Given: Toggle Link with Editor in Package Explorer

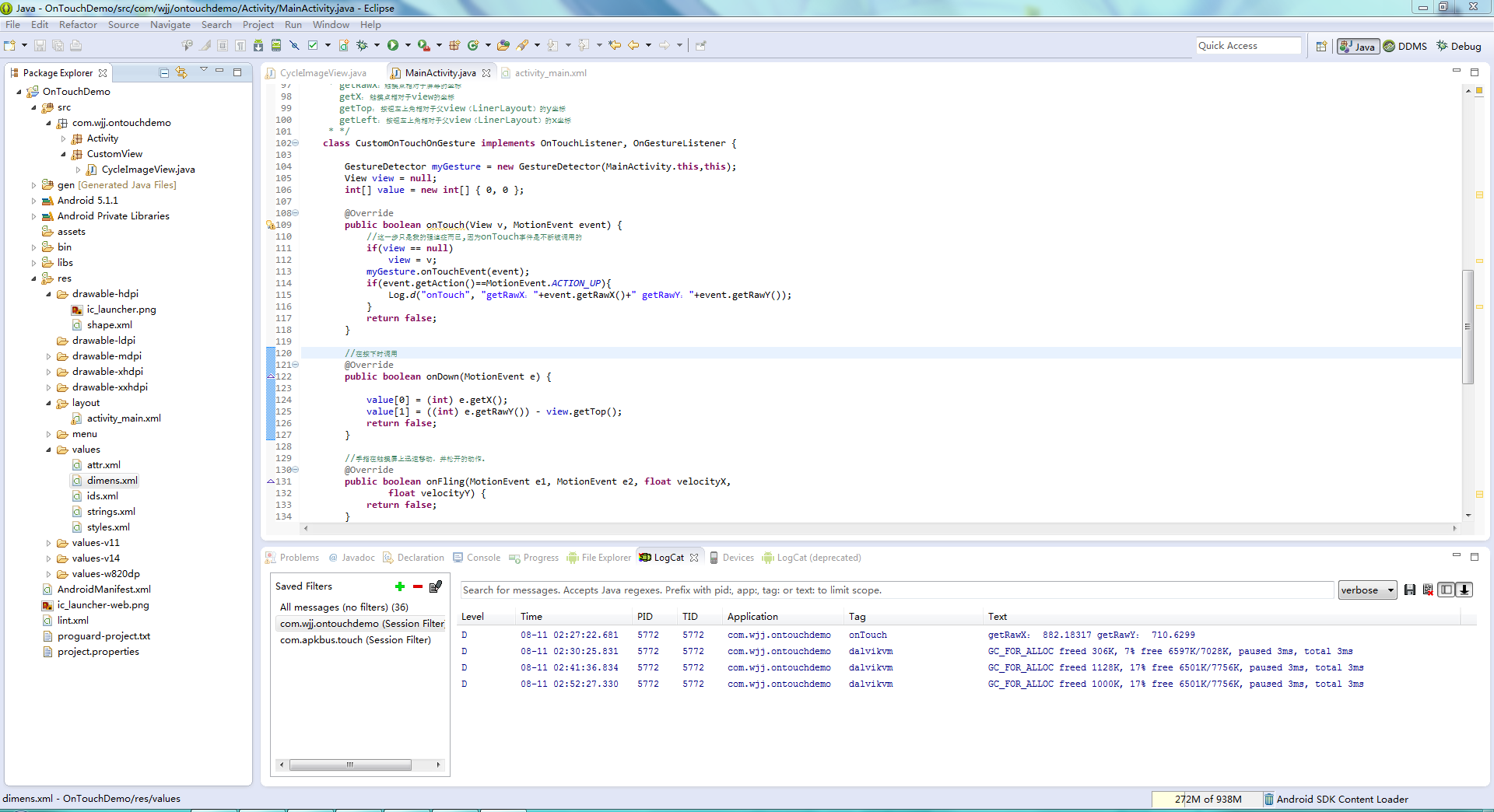Looking at the screenshot, I should [182, 73].
